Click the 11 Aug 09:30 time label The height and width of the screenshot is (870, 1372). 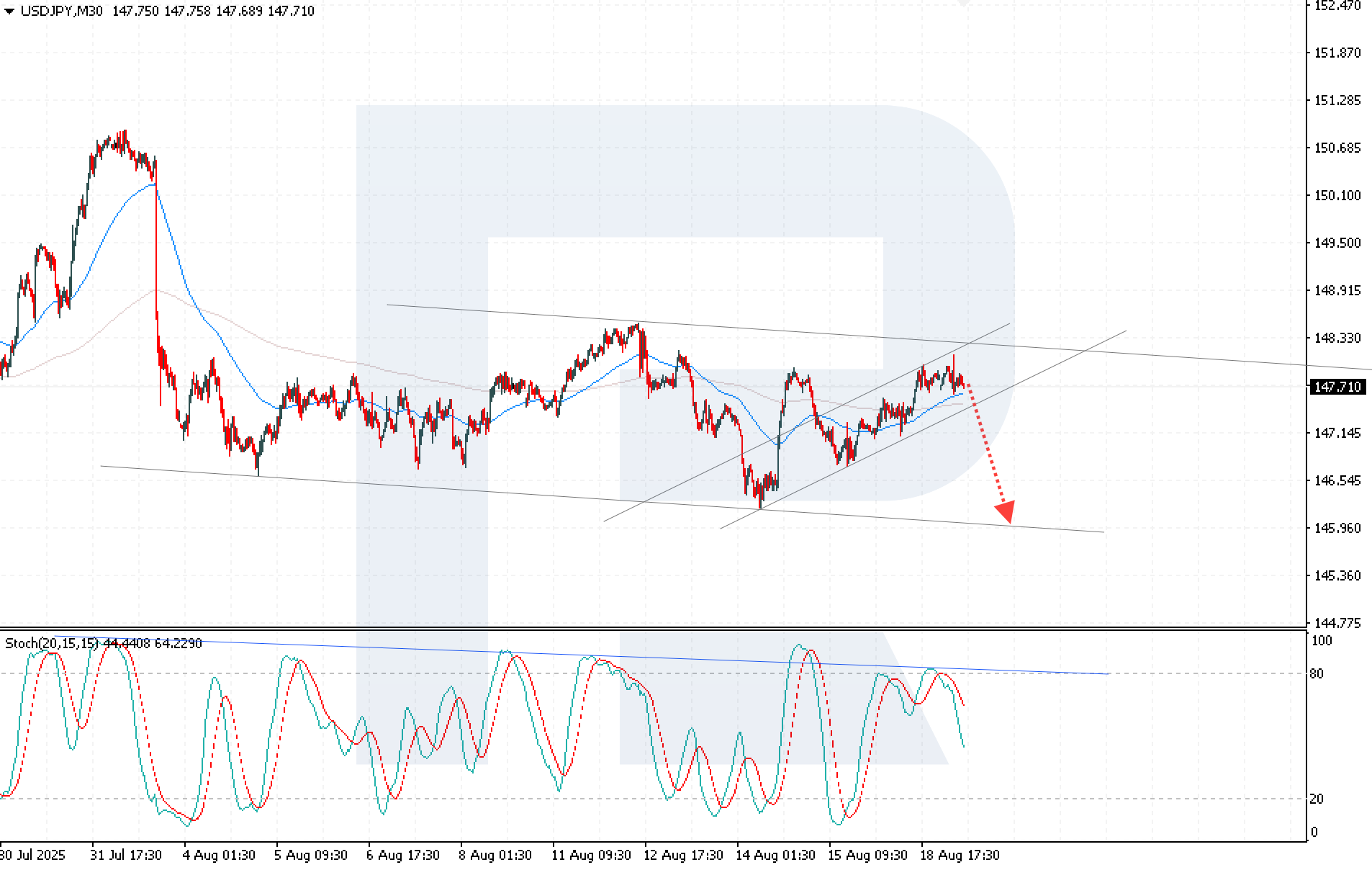coord(591,855)
